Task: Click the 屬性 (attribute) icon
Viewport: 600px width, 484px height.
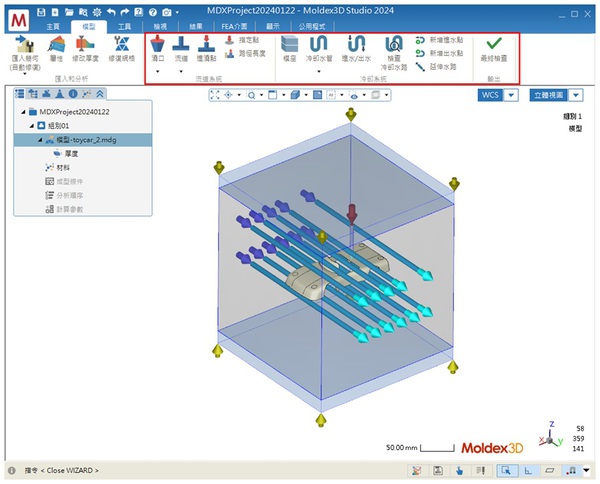Action: pos(57,45)
